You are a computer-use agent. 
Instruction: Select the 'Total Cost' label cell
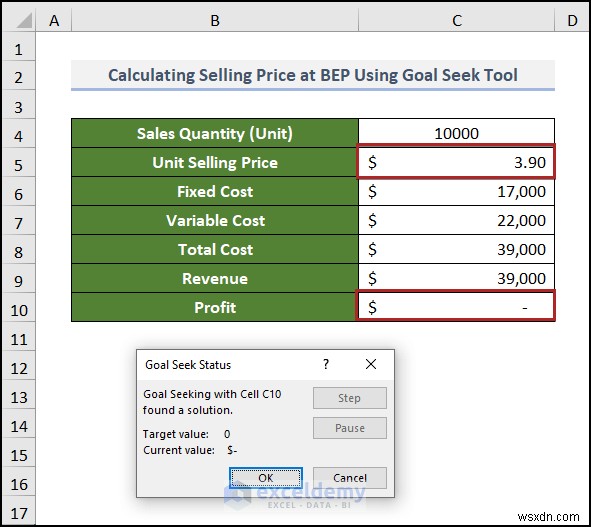(x=215, y=249)
